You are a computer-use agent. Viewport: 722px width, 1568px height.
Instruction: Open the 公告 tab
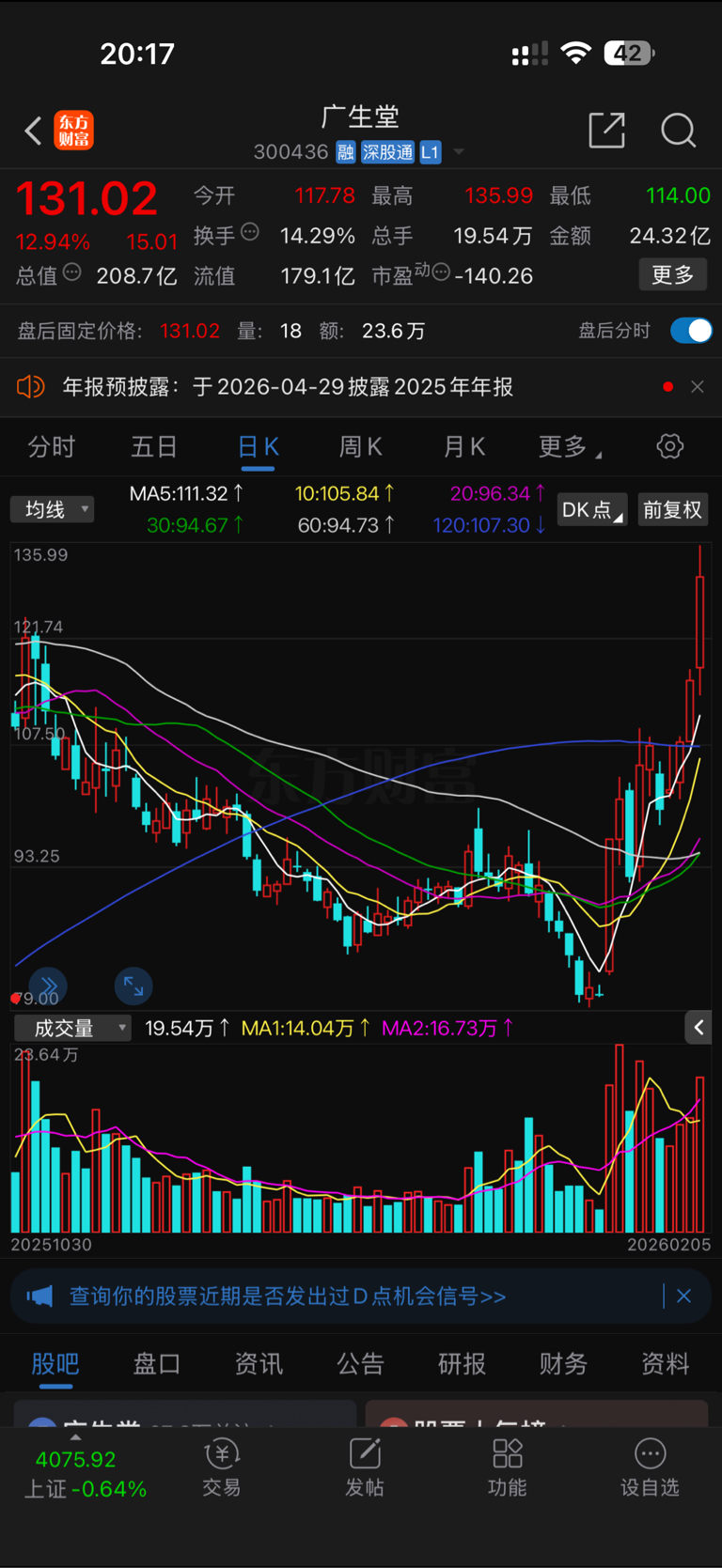point(360,1364)
